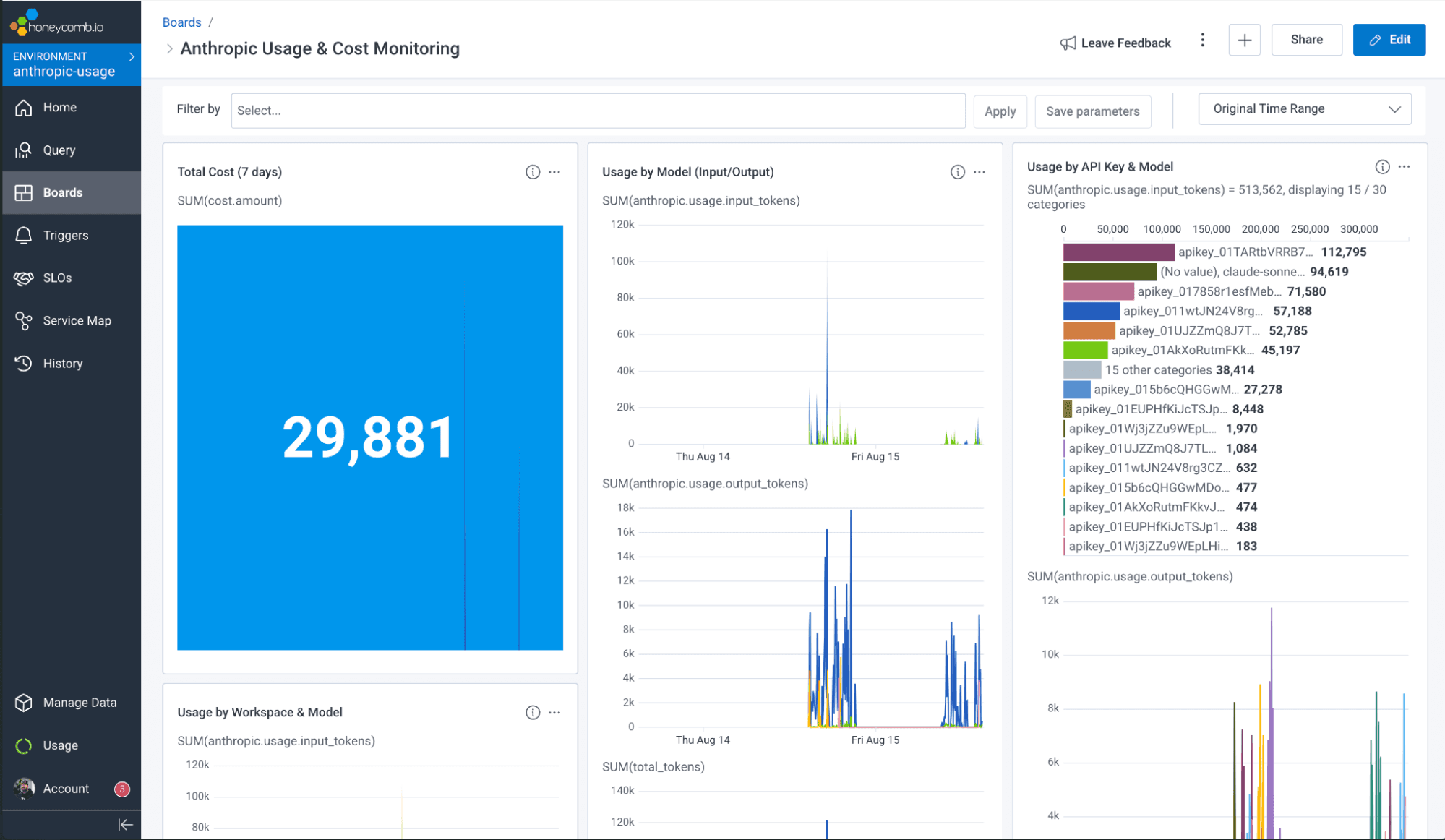Screen dimensions: 1445x840
Task: Click the Honeycomb.io logo
Action: (57, 23)
